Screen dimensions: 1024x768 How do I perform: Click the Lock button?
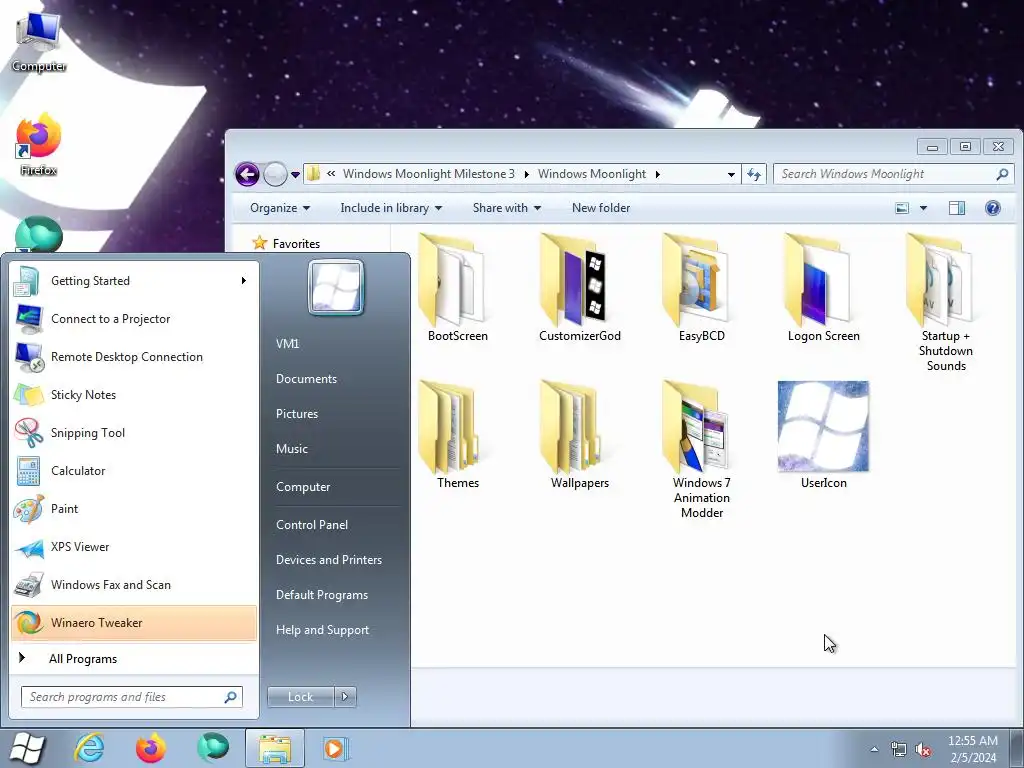[300, 697]
